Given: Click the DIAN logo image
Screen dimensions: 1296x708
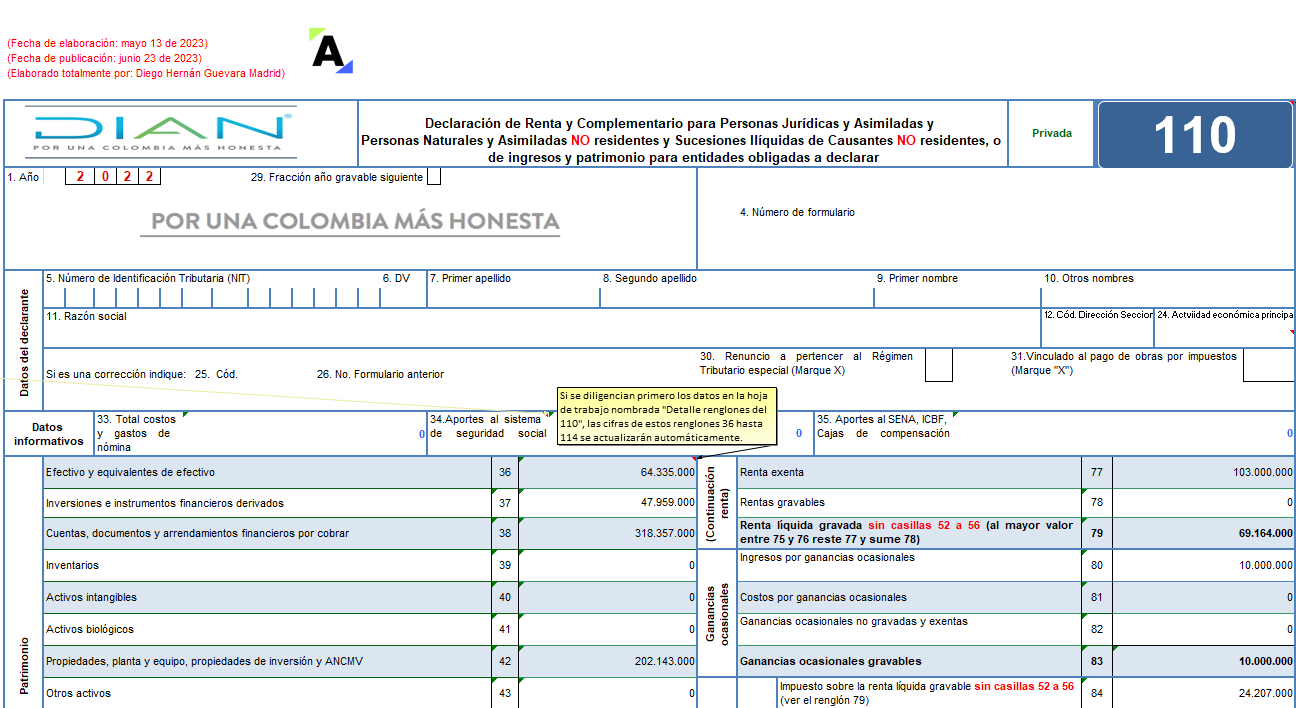Looking at the screenshot, I should tap(160, 132).
